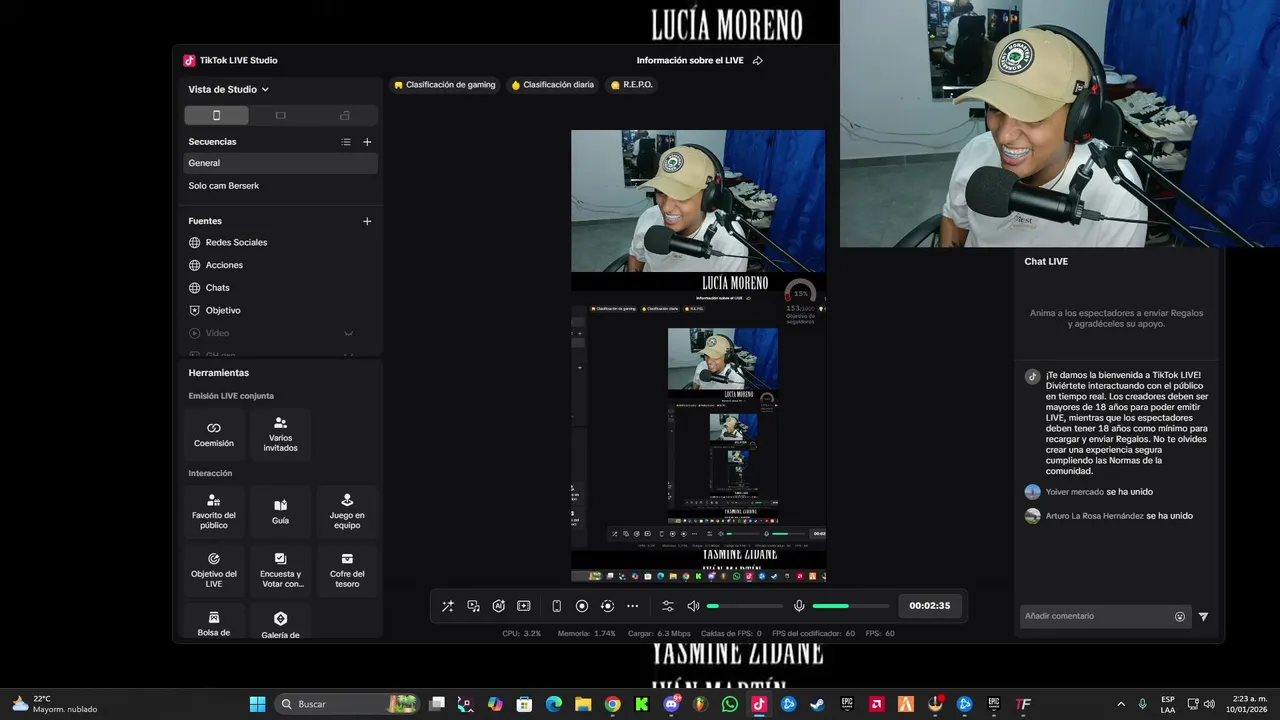Open the Coemisión tool
Image resolution: width=1280 pixels, height=720 pixels.
[x=214, y=434]
